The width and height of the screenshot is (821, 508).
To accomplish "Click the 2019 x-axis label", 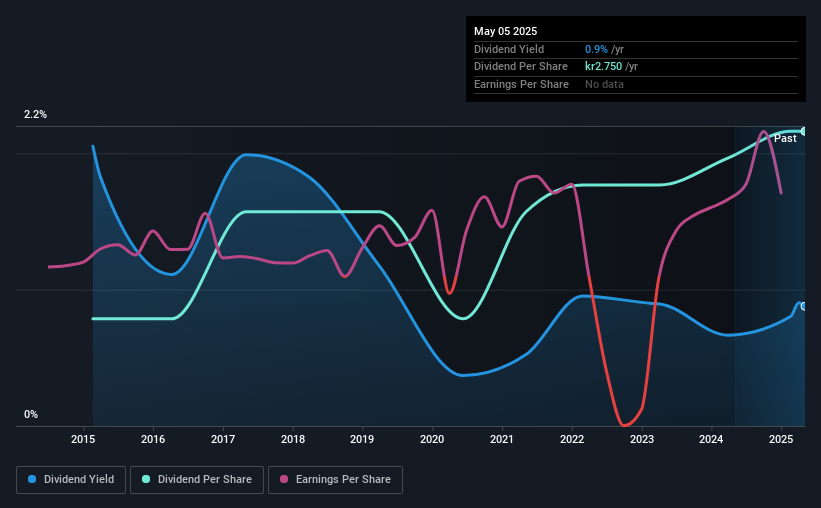I will [362, 439].
